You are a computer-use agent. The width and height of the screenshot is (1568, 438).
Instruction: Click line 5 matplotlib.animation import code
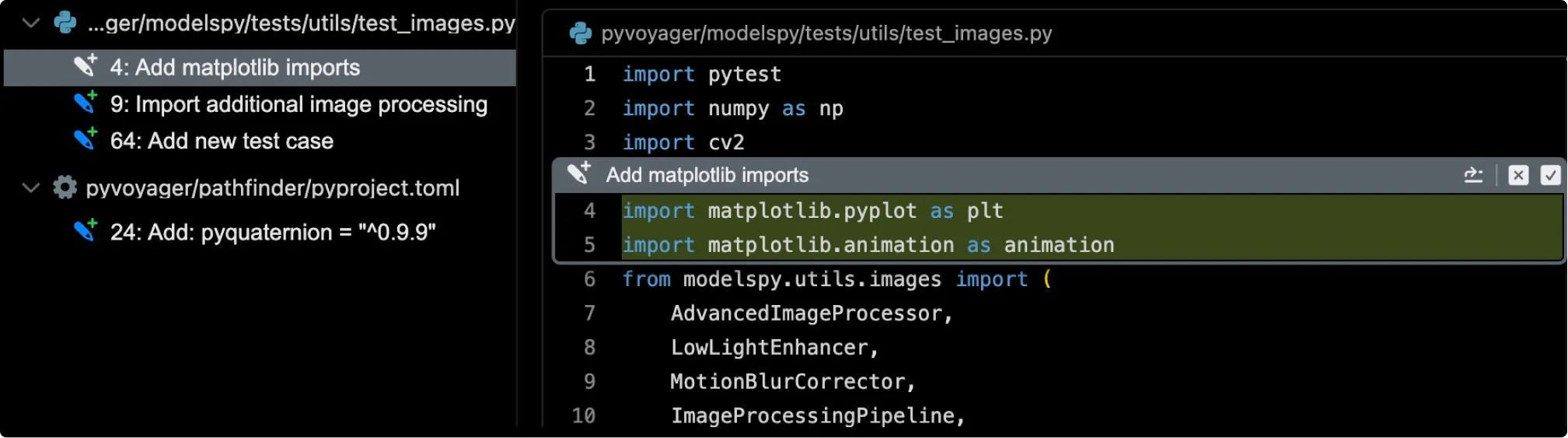(868, 245)
